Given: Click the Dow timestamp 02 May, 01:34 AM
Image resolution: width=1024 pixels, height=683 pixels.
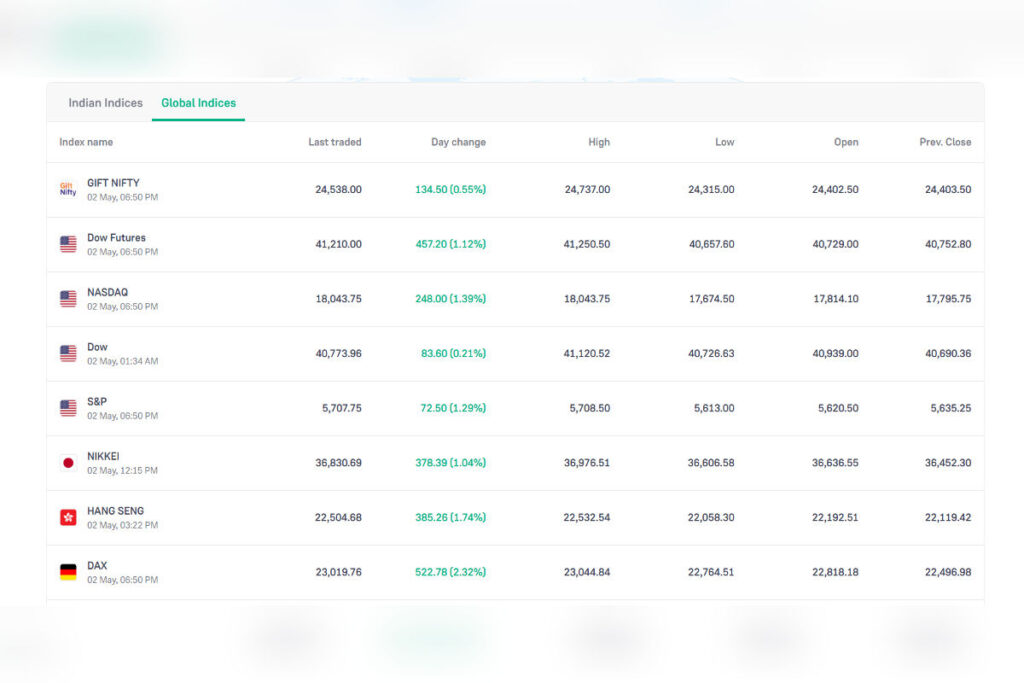Looking at the screenshot, I should tap(122, 361).
